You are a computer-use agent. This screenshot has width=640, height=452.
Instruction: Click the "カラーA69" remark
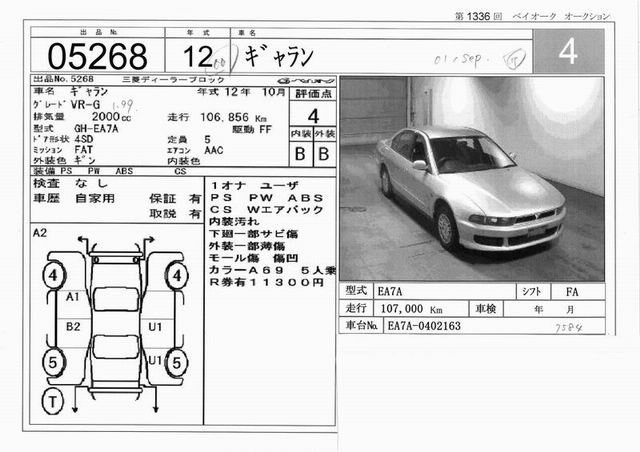[247, 270]
